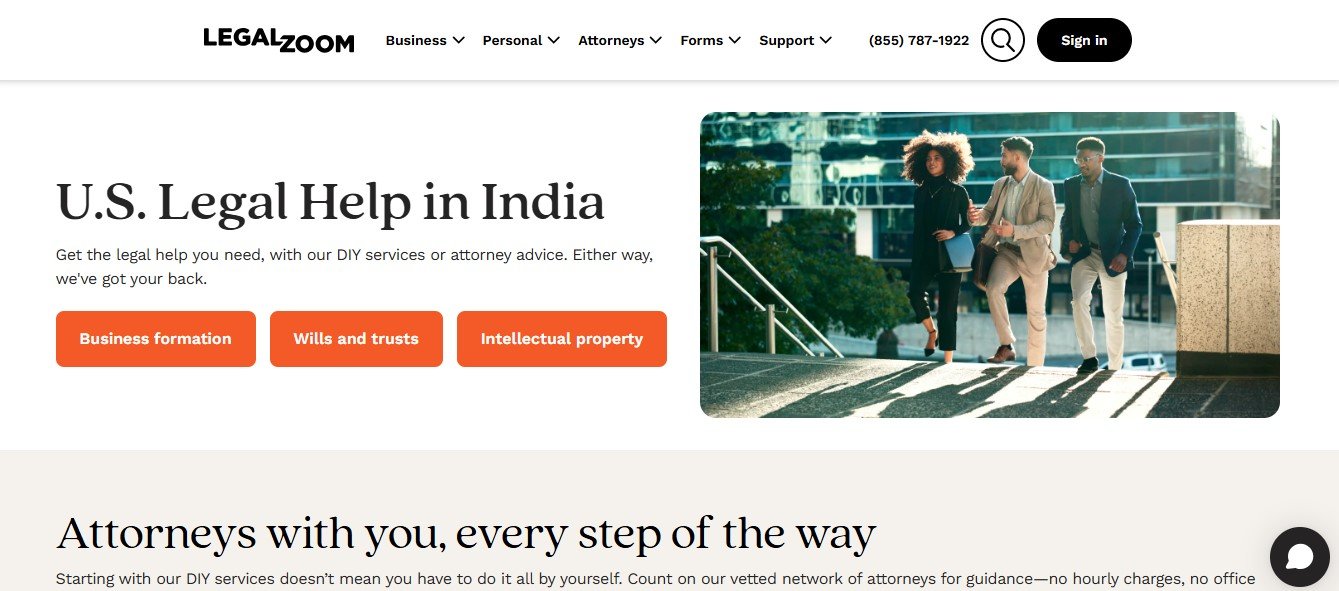
Task: Select Forms in the top navigation
Action: (x=701, y=40)
